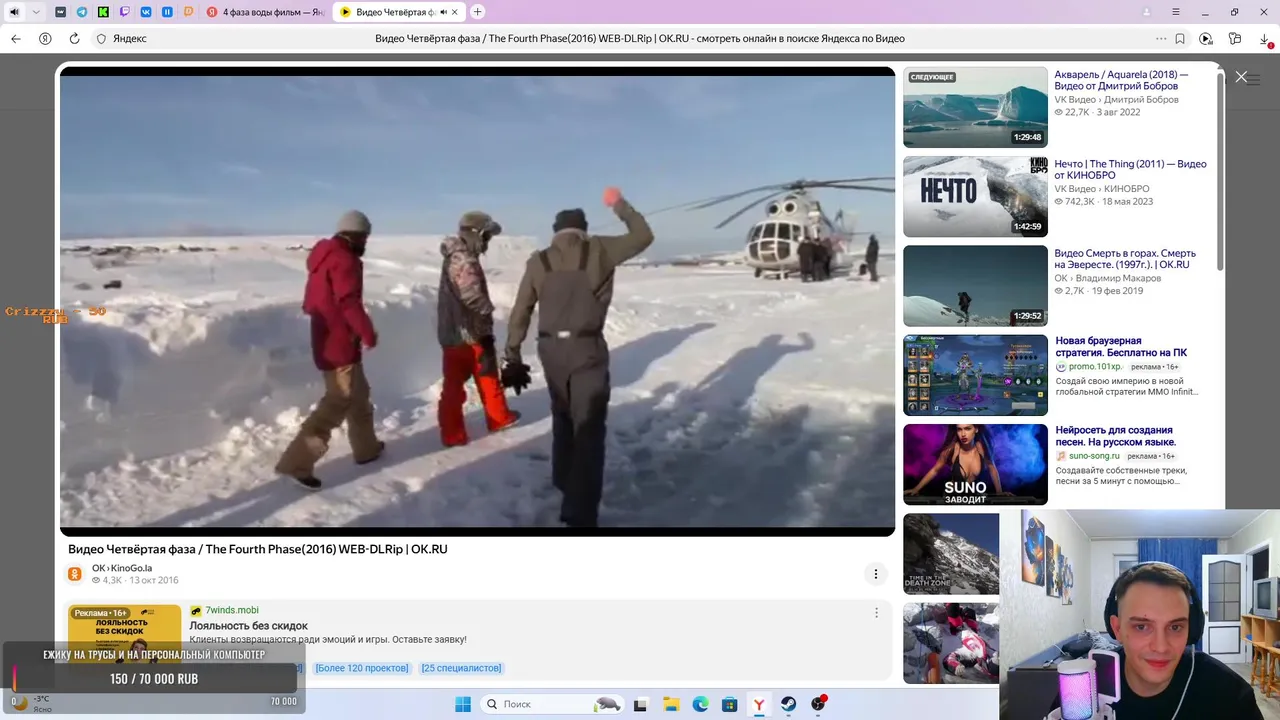Screen dimensions: 1280x720
Task: Open the browser extensions icon
Action: pos(1235,38)
